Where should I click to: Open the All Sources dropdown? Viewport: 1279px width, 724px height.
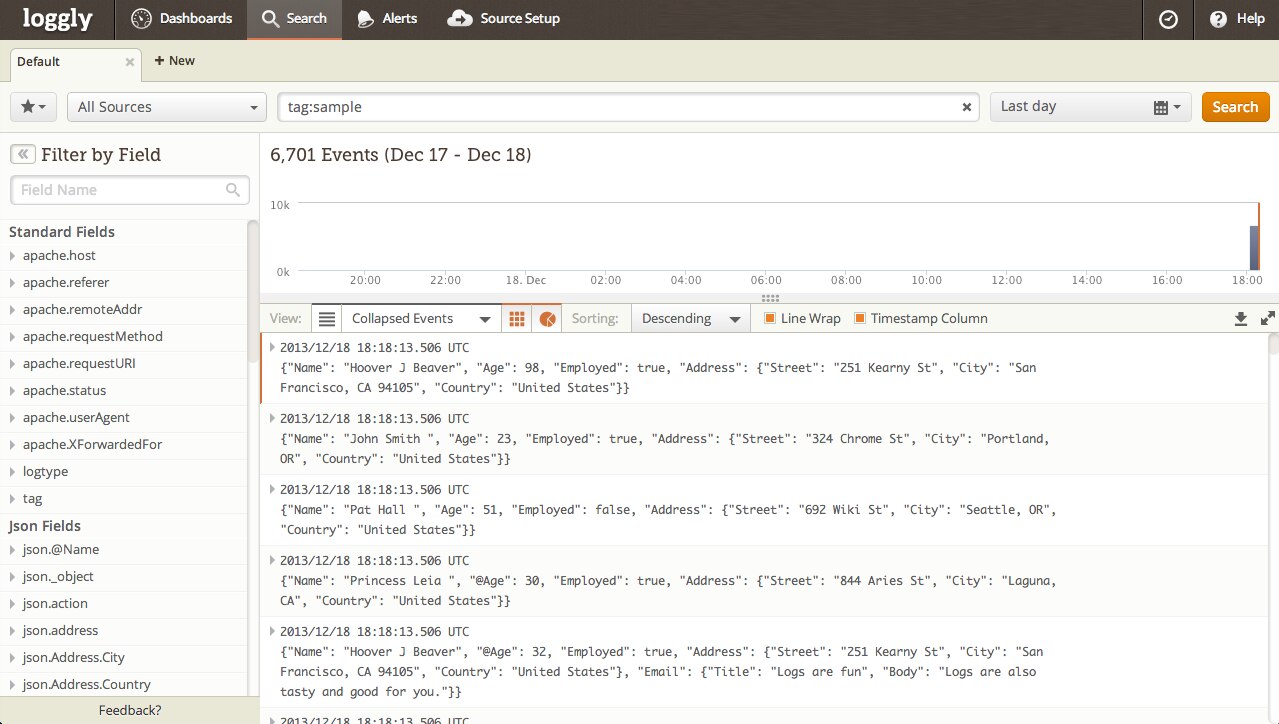pyautogui.click(x=167, y=107)
